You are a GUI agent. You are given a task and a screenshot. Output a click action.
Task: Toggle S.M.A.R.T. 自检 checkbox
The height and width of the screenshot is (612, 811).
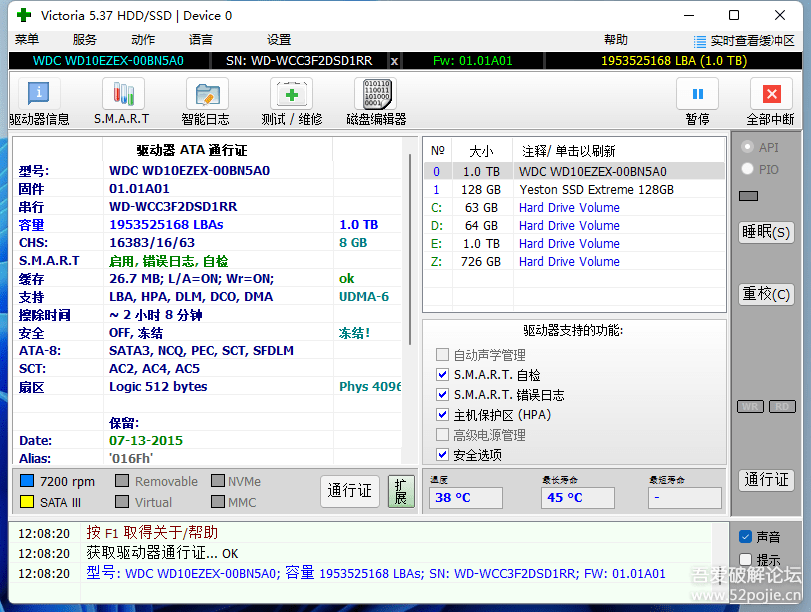(442, 375)
